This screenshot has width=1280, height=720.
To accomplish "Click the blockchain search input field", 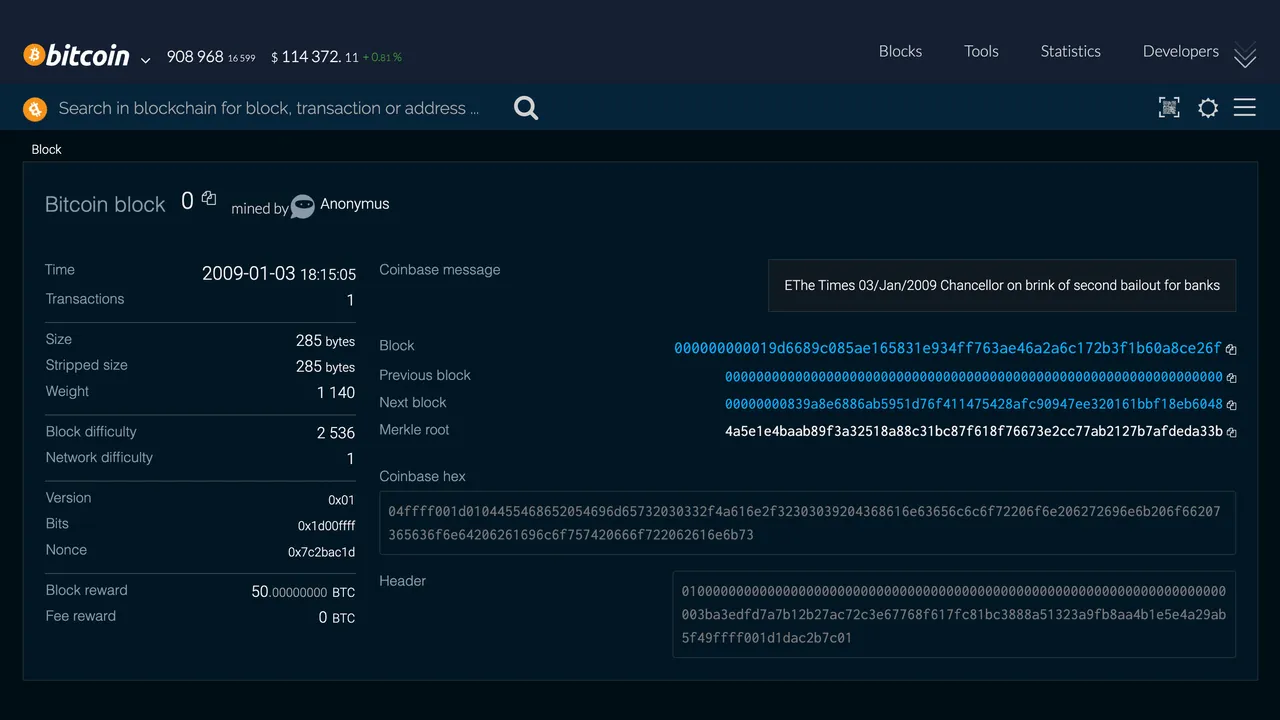I will (269, 108).
